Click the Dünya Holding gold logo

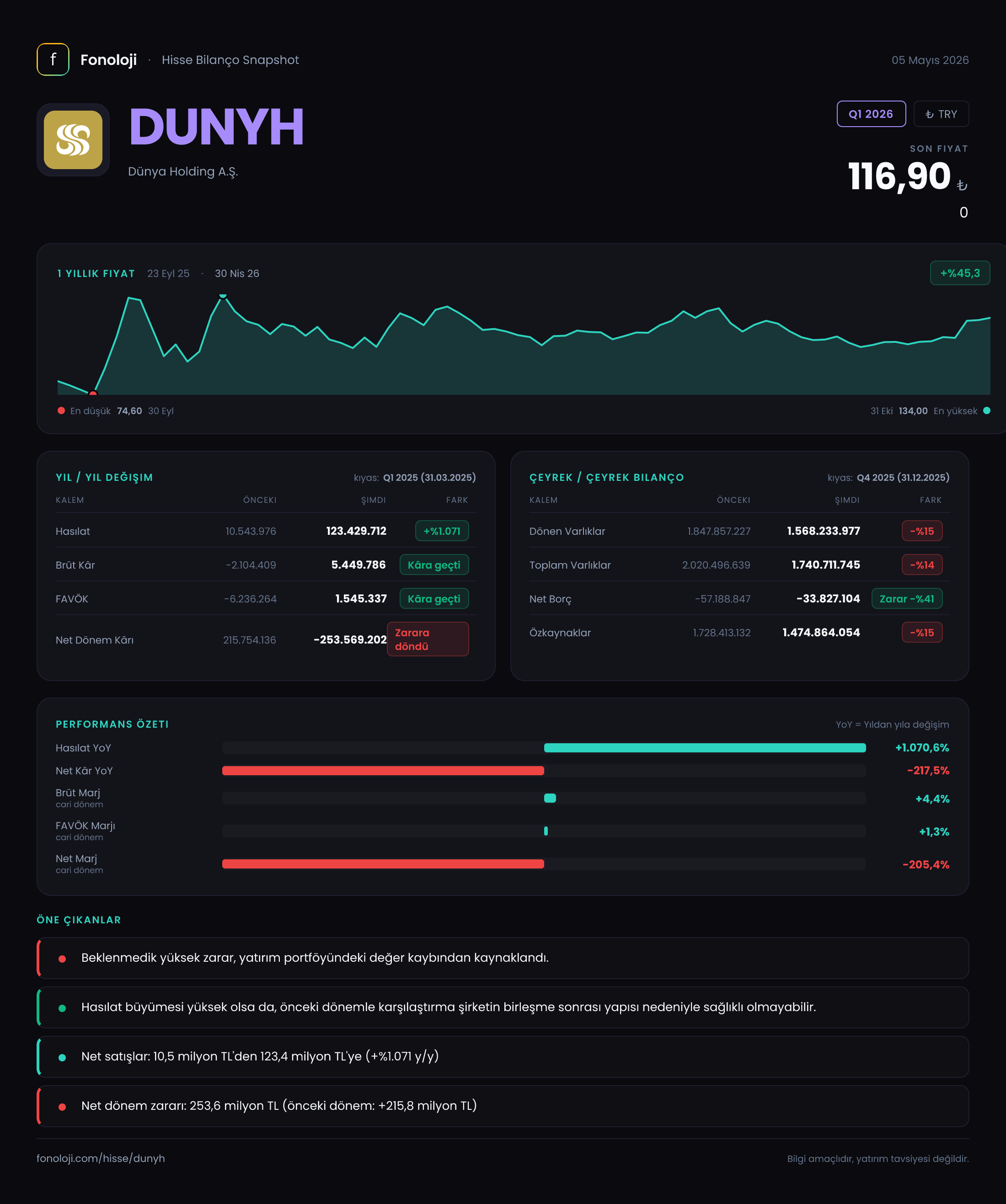tap(74, 140)
